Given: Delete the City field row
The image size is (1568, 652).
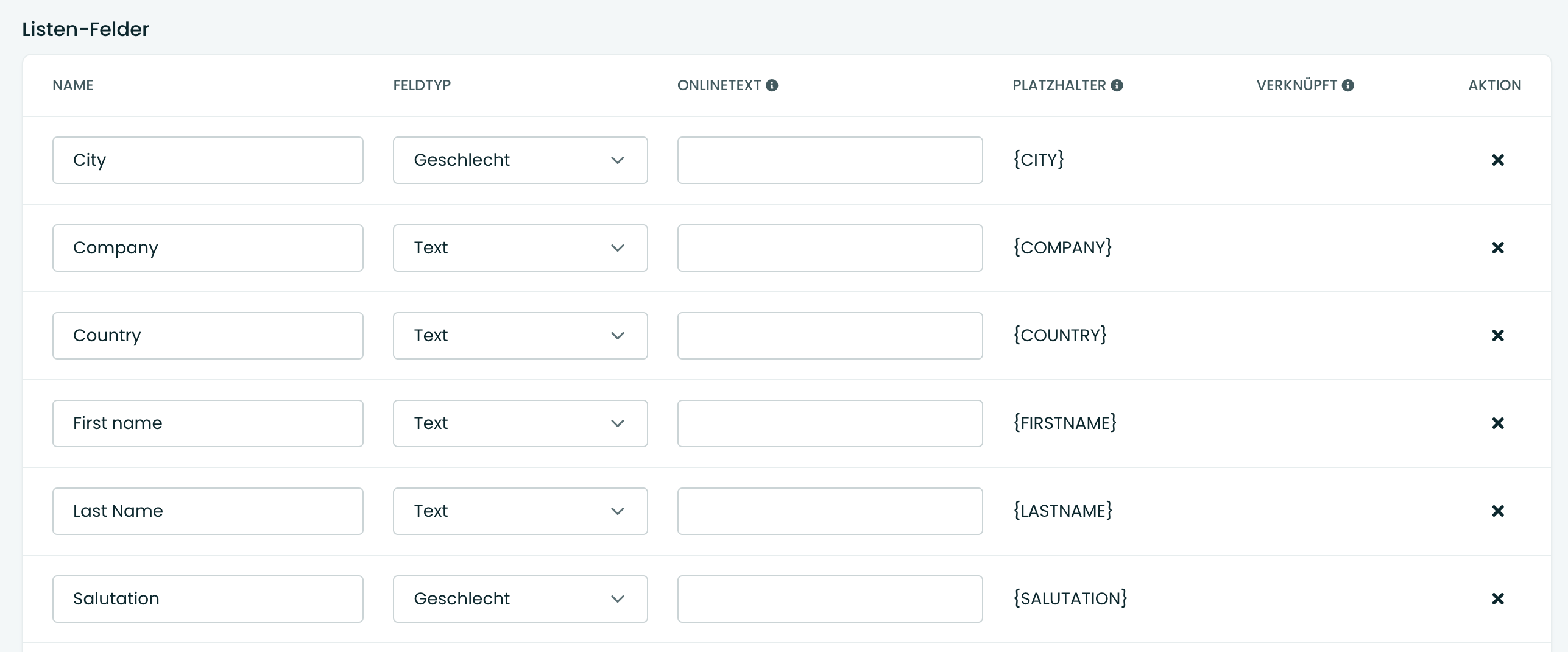Looking at the screenshot, I should point(1497,160).
